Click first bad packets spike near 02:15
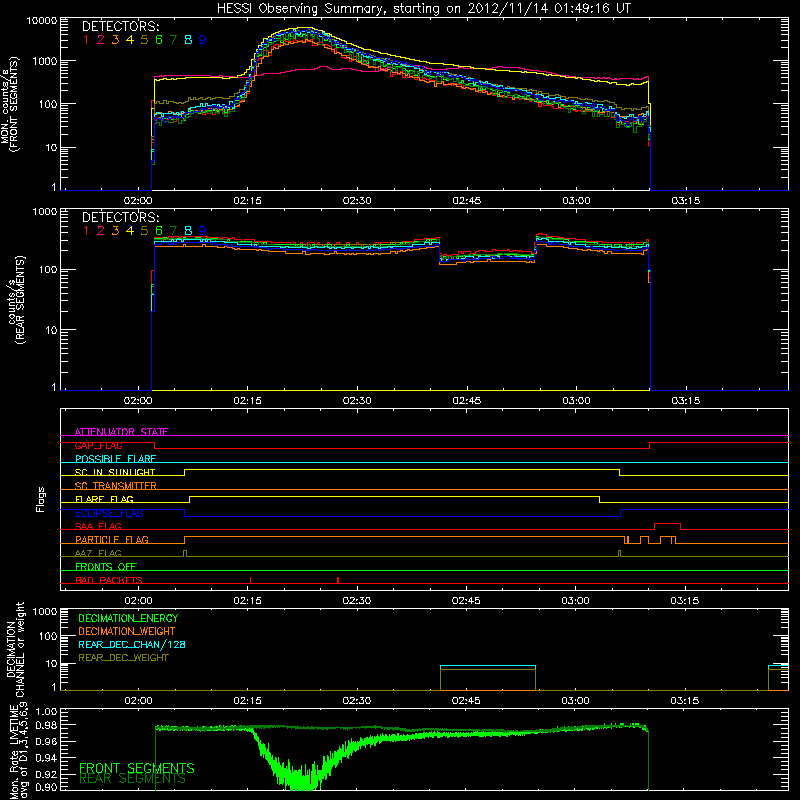This screenshot has height=800, width=800. click(251, 580)
